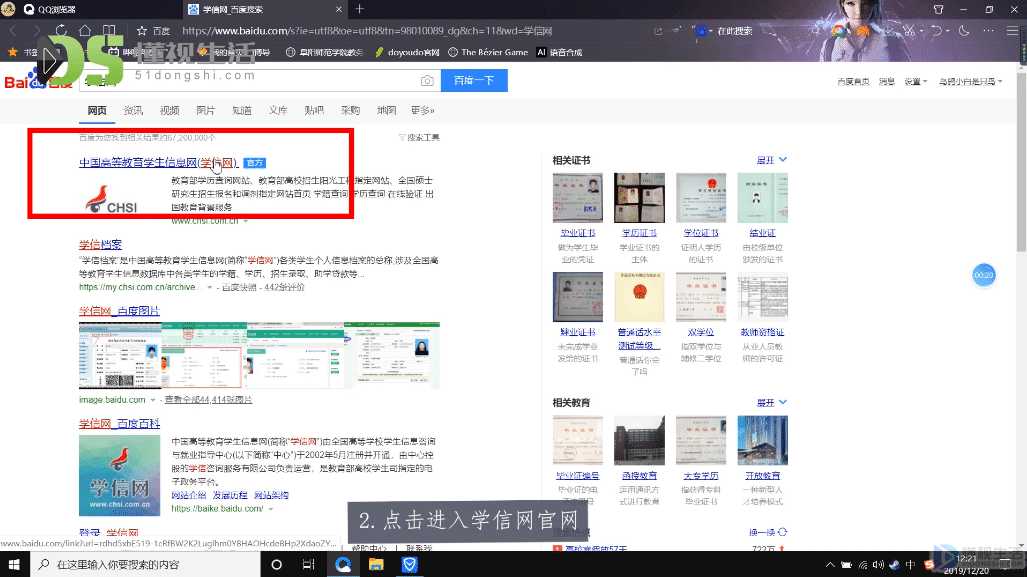1027x577 pixels.
Task: Switch to 图片 search tab
Action: [206, 110]
